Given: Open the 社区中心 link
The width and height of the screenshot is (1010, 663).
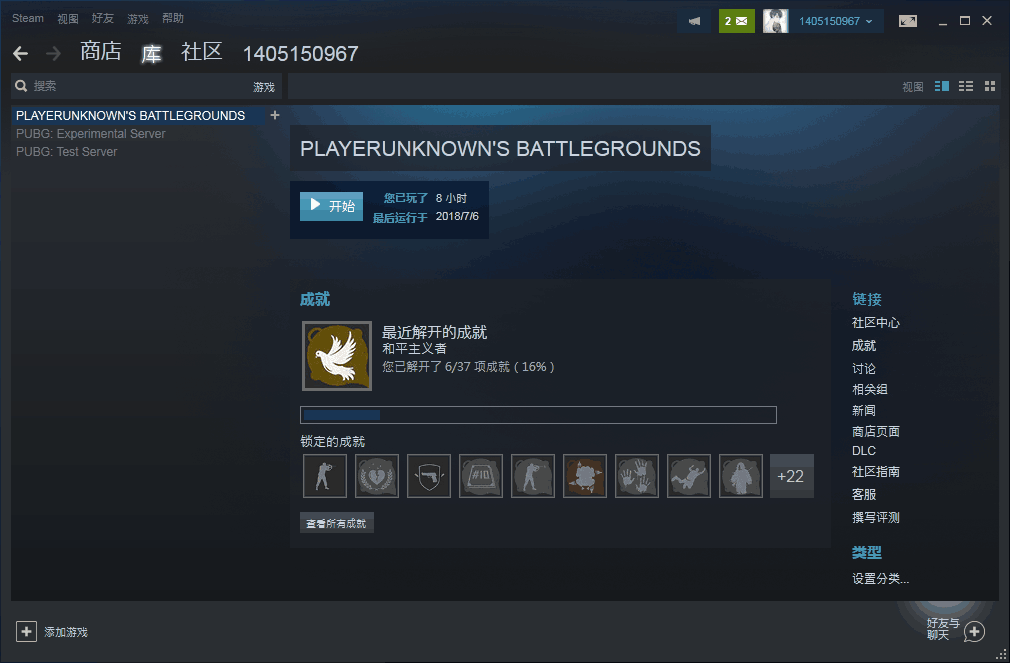Looking at the screenshot, I should pyautogui.click(x=875, y=322).
